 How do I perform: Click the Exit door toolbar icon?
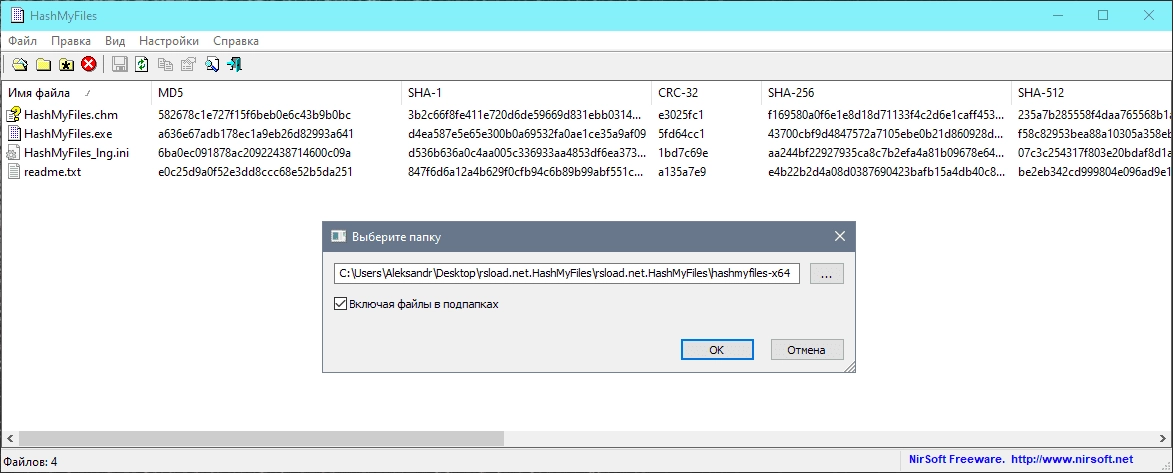[x=235, y=64]
